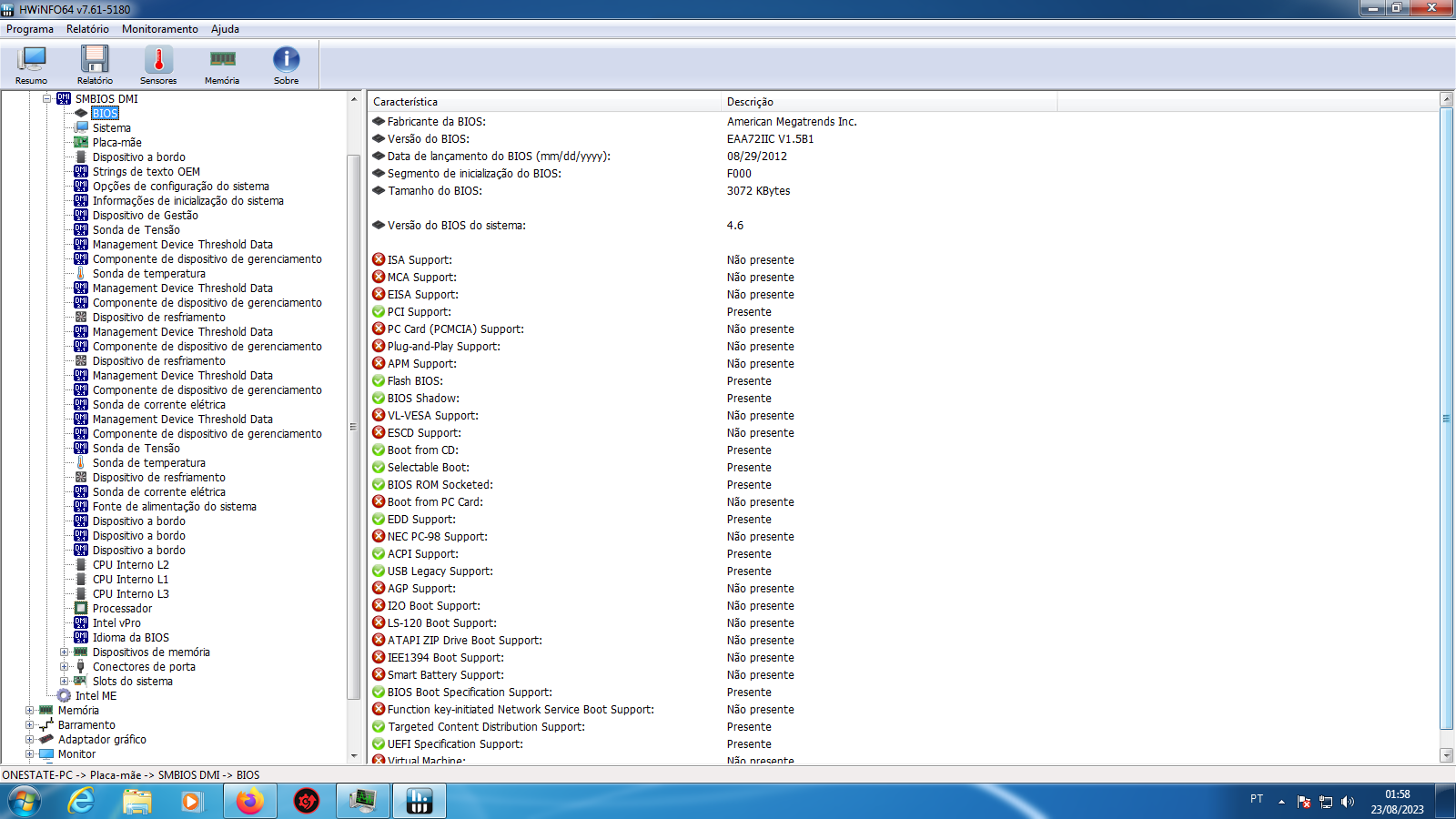Expand the Slots do sistema node
The height and width of the screenshot is (819, 1456).
tap(65, 682)
